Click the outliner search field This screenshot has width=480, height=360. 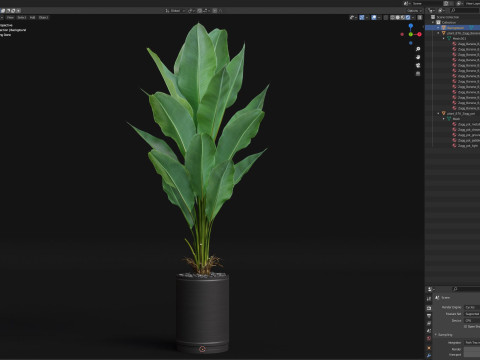coord(465,10)
